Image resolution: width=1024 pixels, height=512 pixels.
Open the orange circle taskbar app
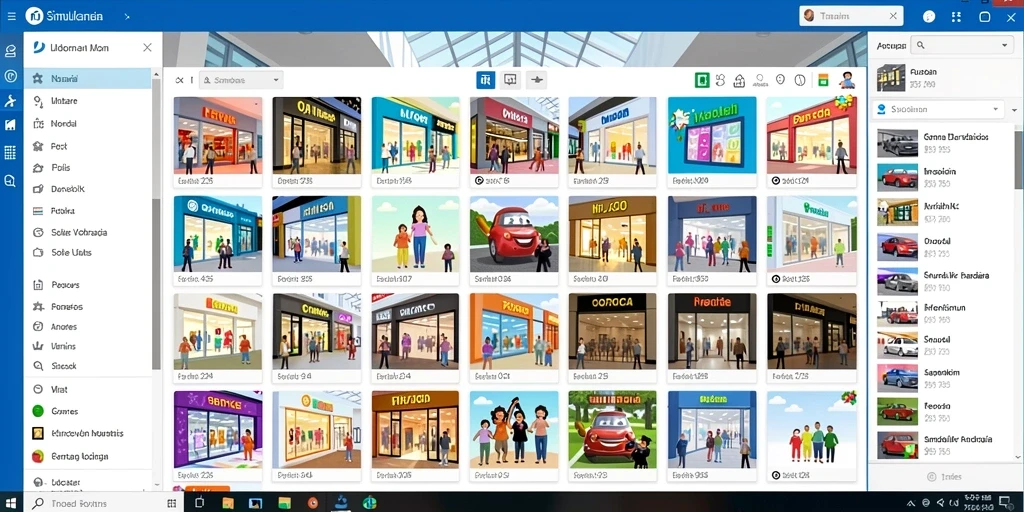[313, 503]
